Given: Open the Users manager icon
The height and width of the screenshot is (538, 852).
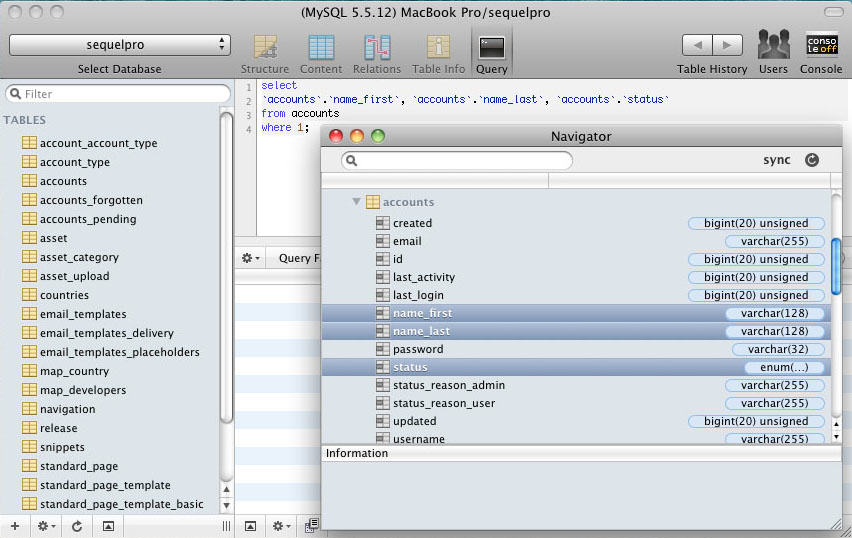Looking at the screenshot, I should point(773,53).
